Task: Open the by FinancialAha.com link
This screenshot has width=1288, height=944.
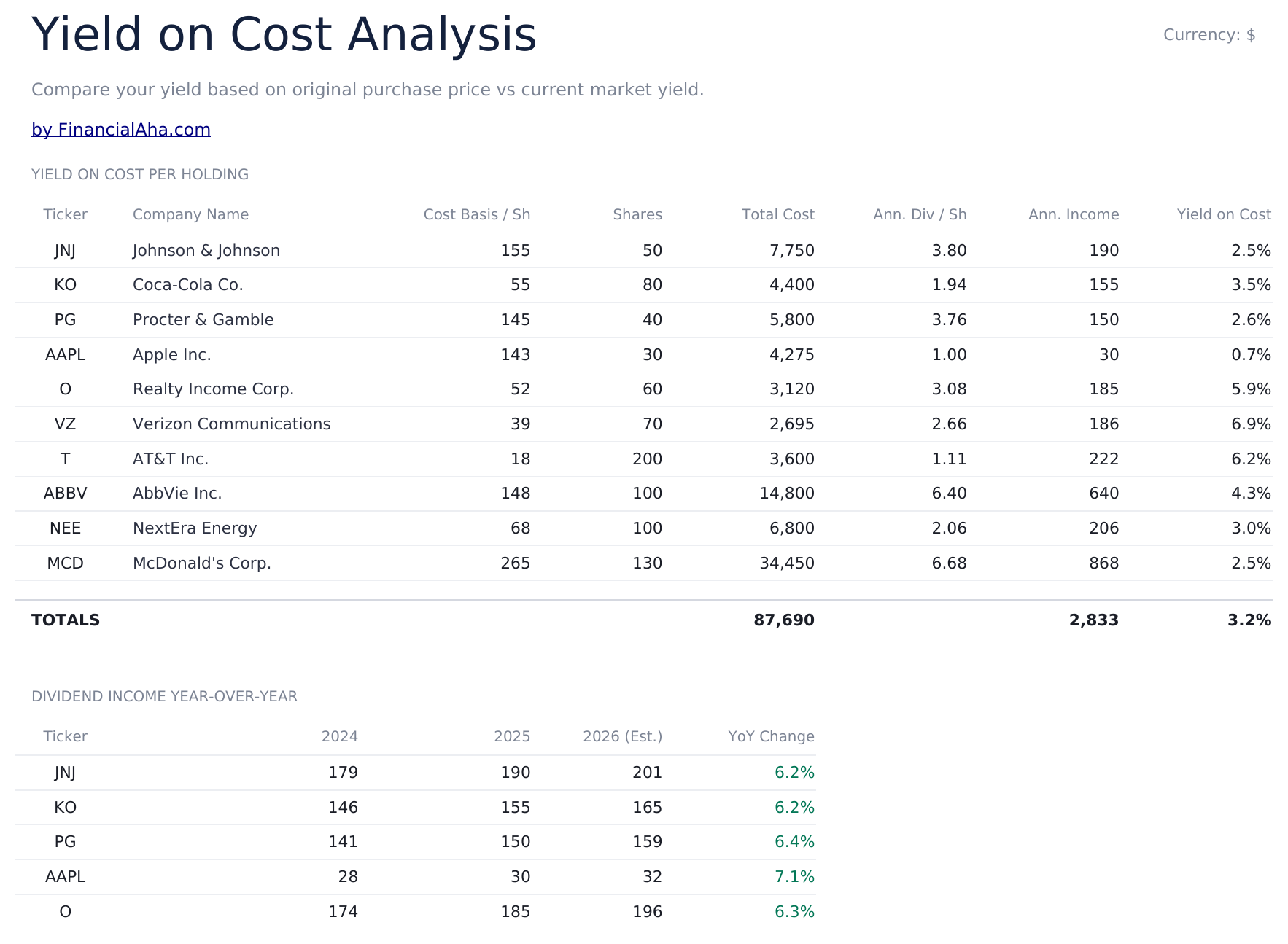Action: (x=121, y=130)
